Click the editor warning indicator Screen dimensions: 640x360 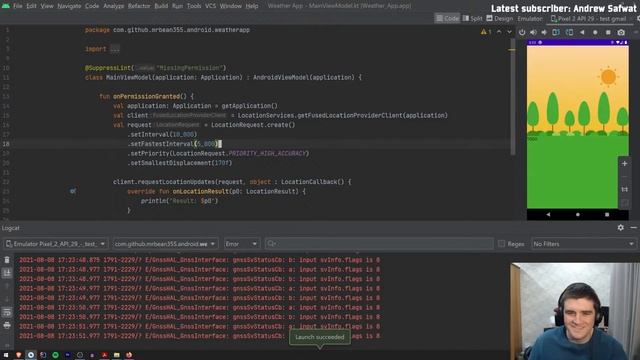click(x=486, y=32)
